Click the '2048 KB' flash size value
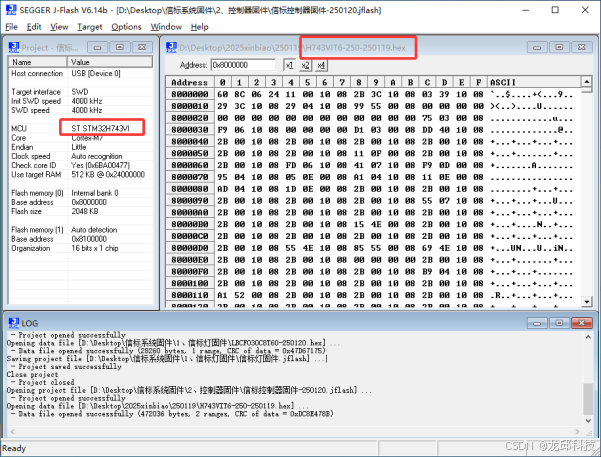This screenshot has width=601, height=457. tap(85, 211)
